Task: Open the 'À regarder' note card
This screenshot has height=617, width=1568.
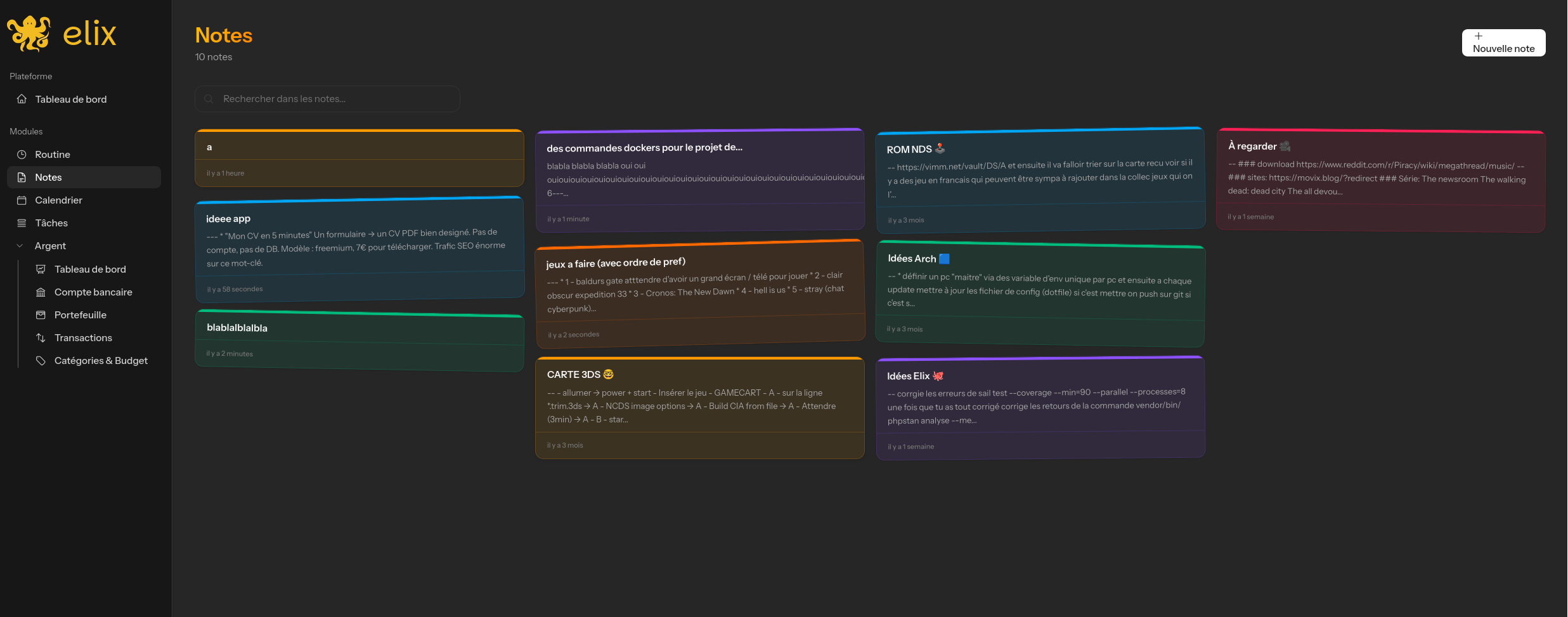Action: coord(1380,181)
